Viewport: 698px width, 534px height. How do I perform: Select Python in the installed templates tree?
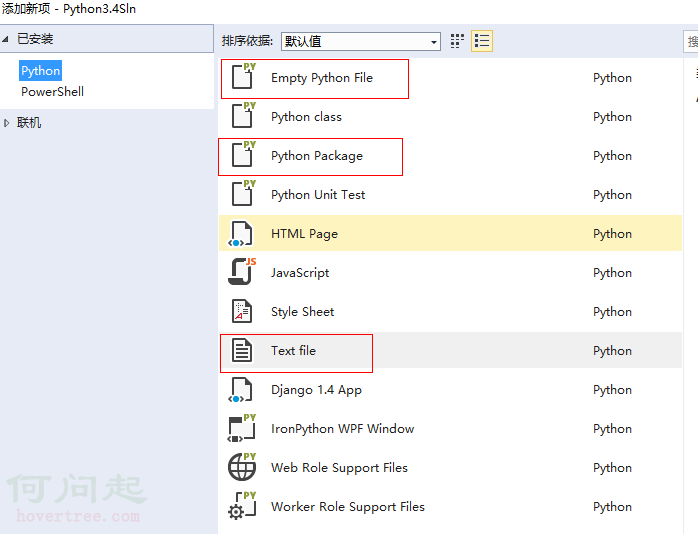point(41,71)
